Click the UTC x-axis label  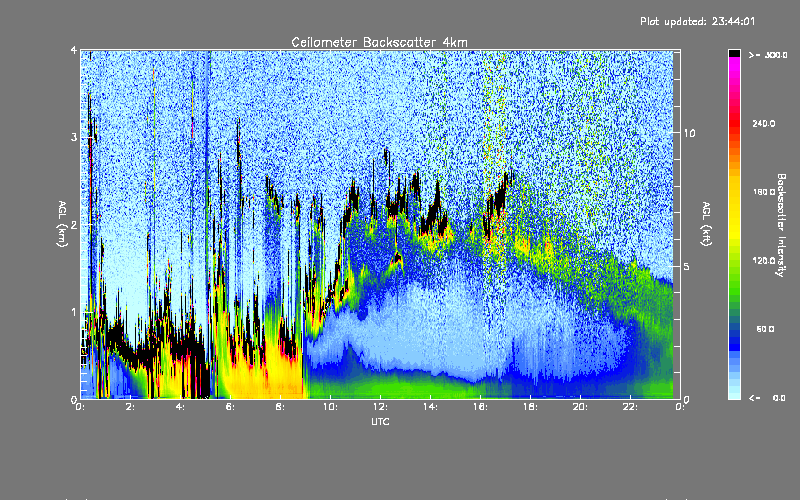coord(380,421)
